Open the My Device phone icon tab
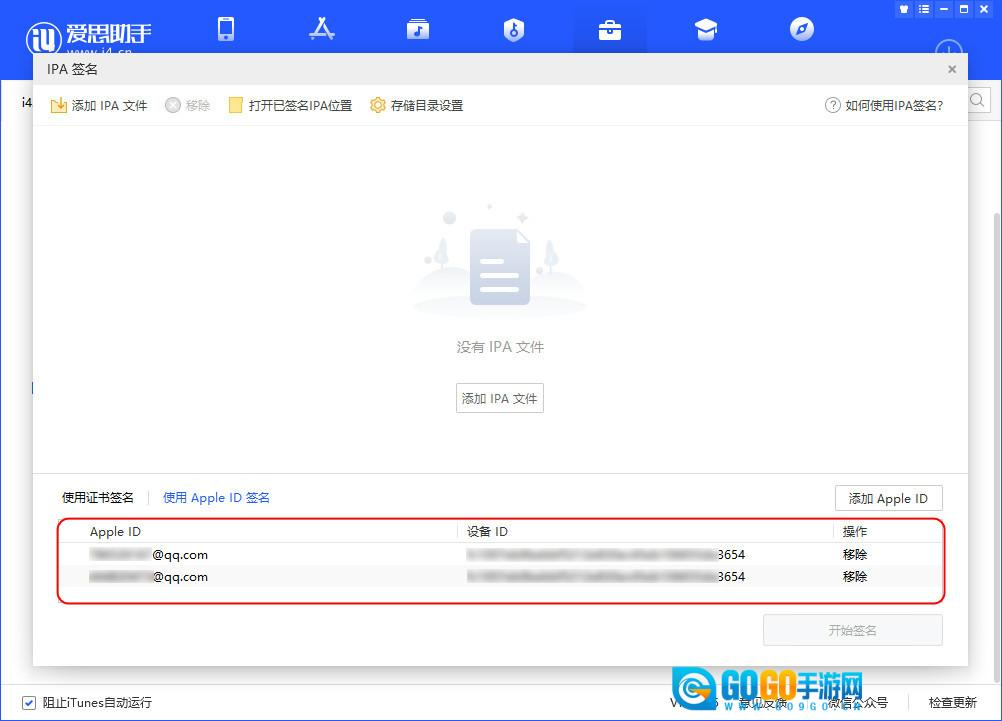Image resolution: width=1002 pixels, height=721 pixels. click(226, 29)
